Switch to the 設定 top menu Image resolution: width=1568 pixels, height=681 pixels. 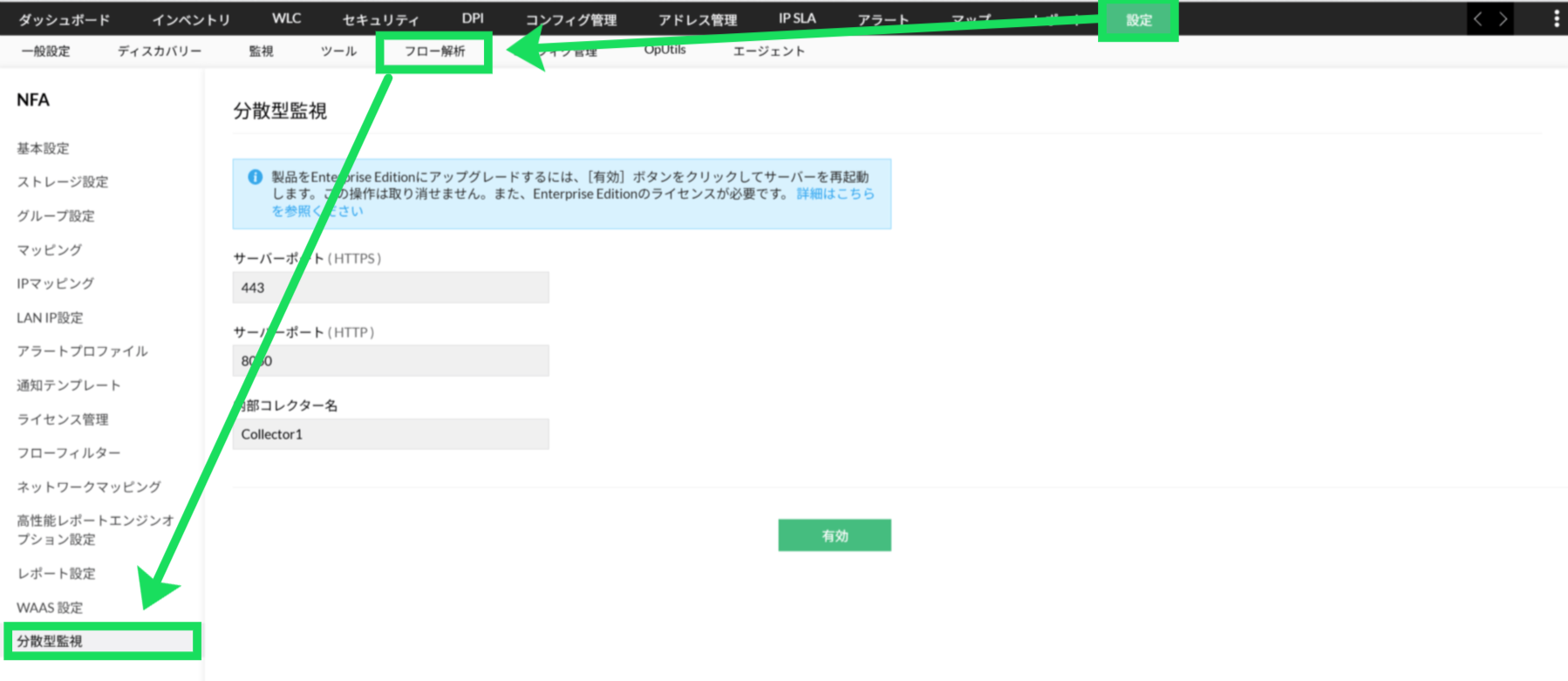pos(1138,20)
